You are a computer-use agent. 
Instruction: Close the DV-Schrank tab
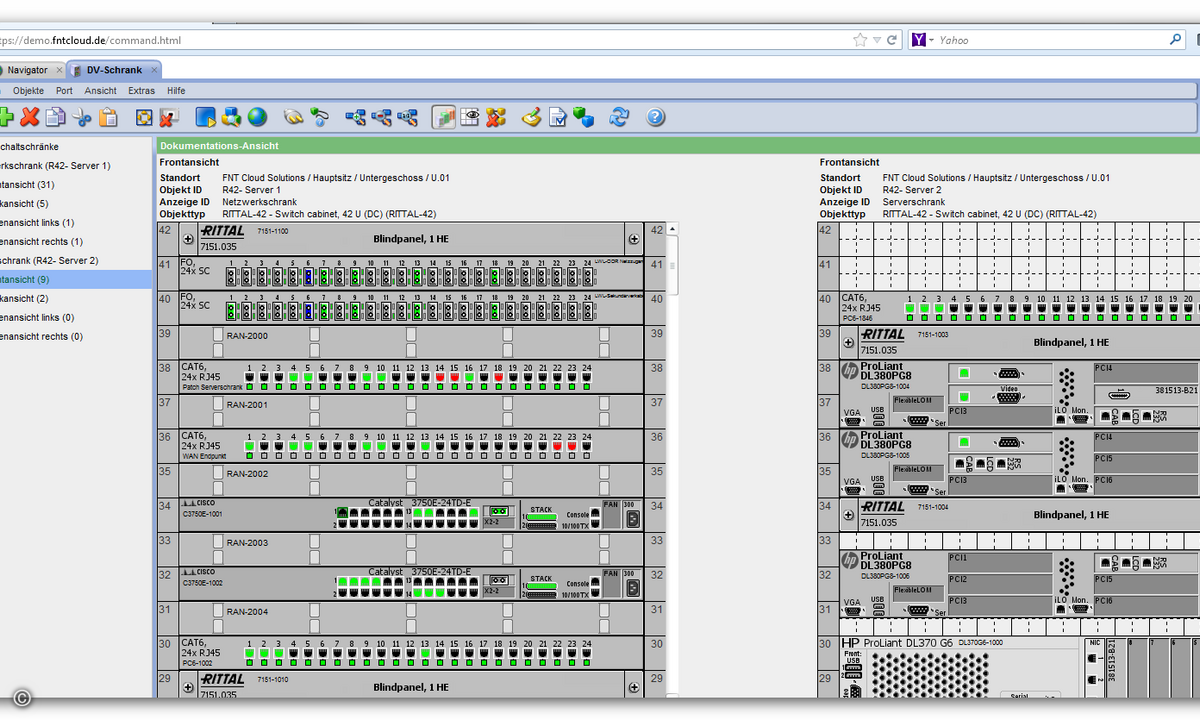point(153,70)
